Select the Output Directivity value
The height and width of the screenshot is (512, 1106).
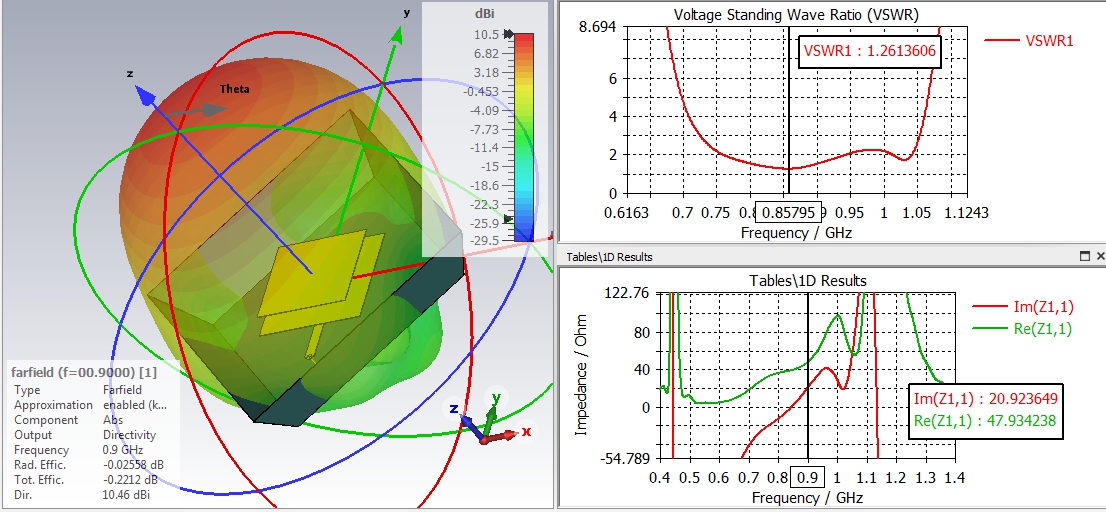tap(129, 435)
